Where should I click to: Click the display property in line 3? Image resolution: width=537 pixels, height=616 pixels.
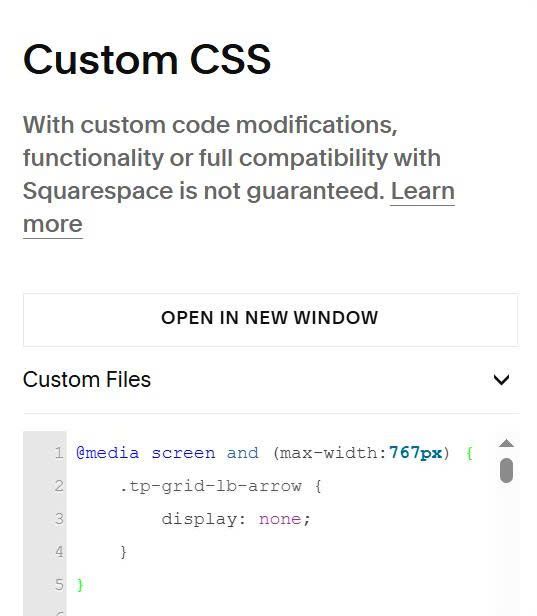coord(200,520)
